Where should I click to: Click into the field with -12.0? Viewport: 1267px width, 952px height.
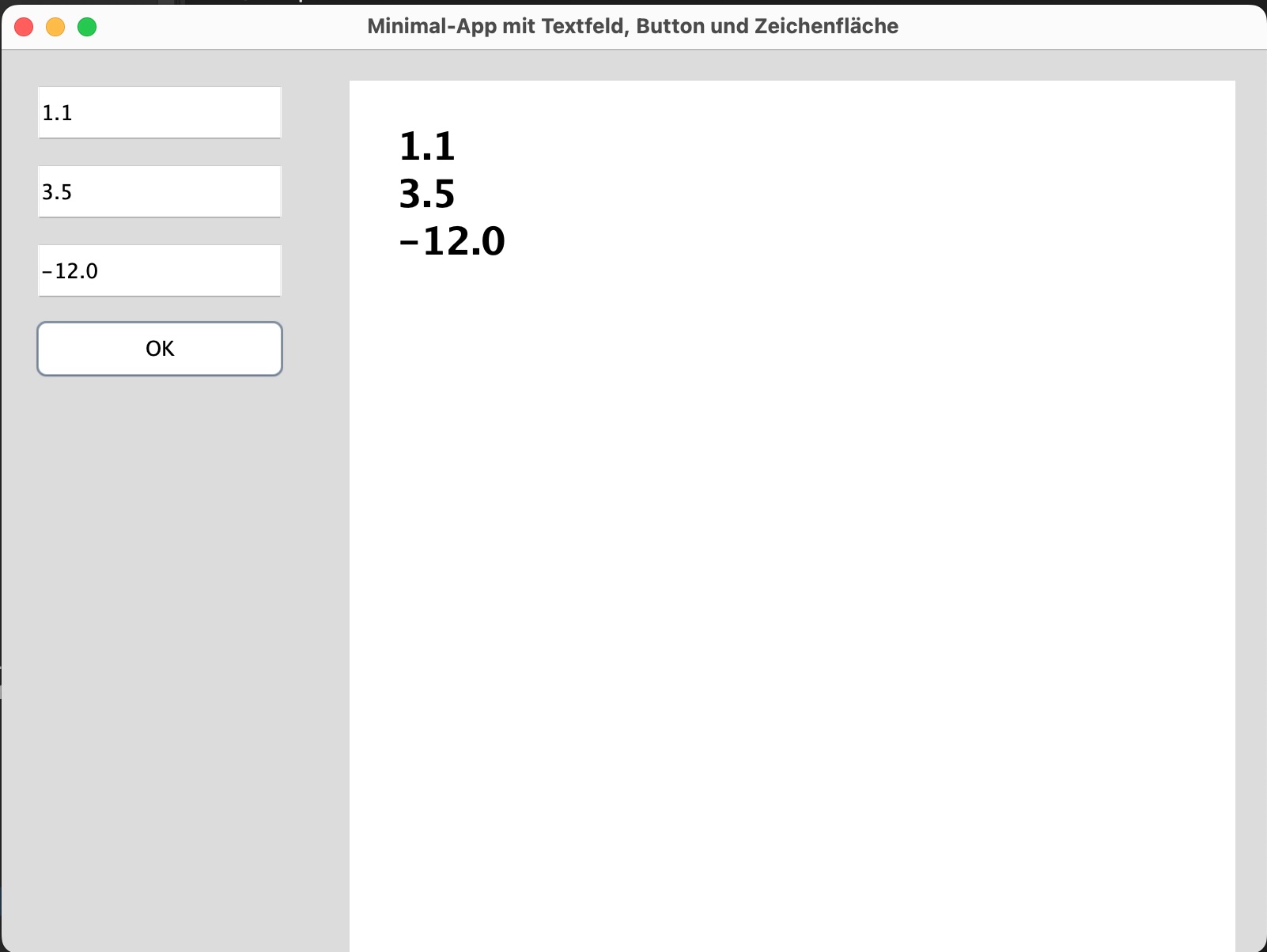159,271
